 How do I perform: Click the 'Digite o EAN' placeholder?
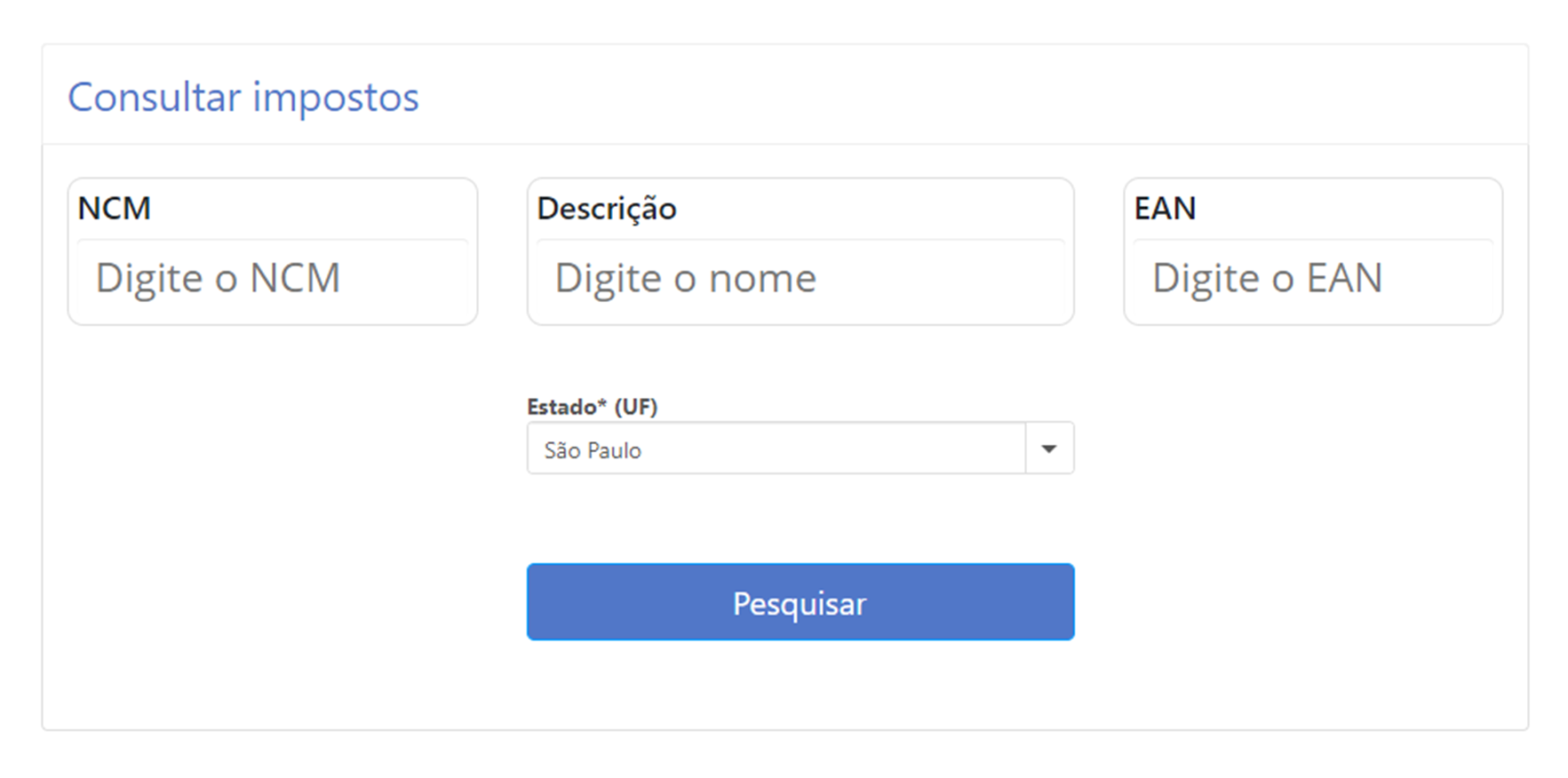pyautogui.click(x=1267, y=279)
